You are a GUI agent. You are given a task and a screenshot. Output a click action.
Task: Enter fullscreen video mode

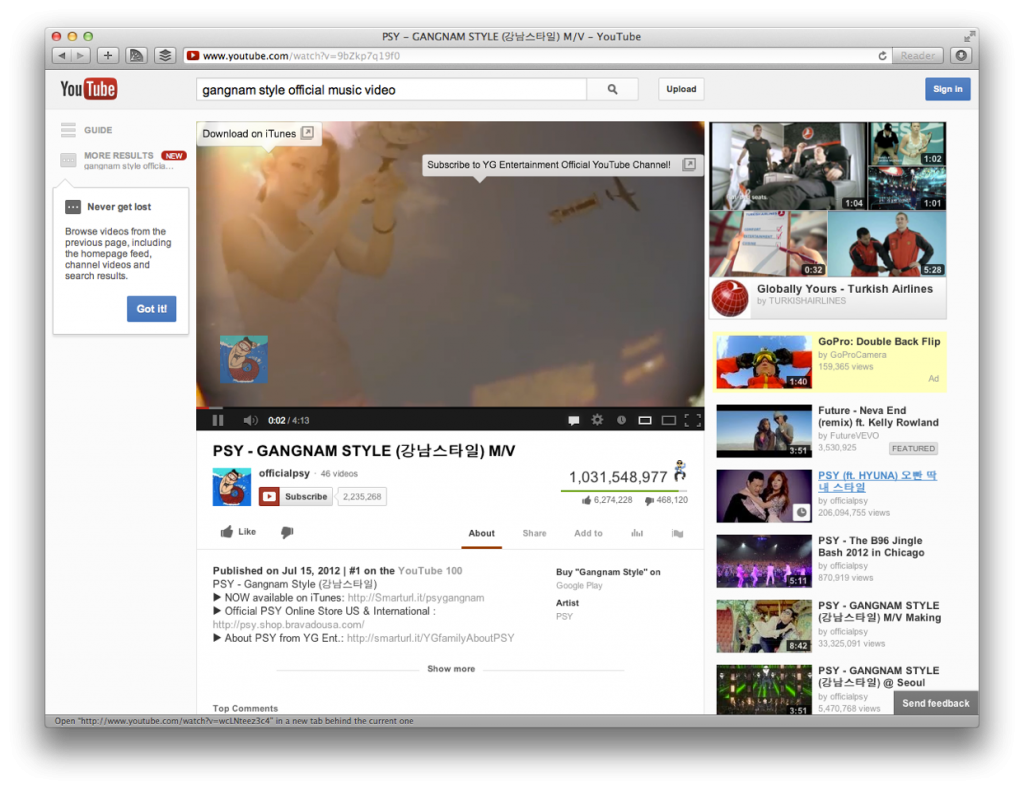[x=693, y=420]
